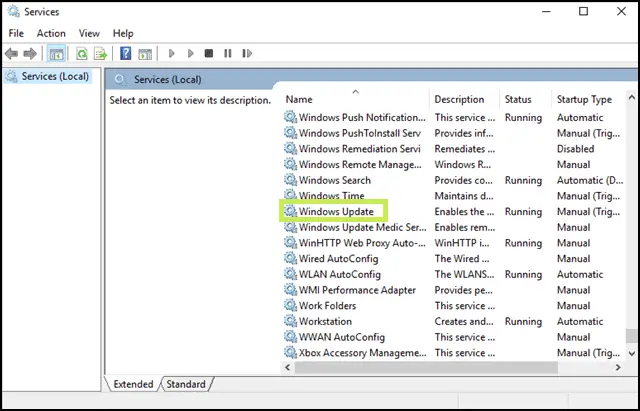The width and height of the screenshot is (640, 411).
Task: Click gear icon next to Windows Search
Action: [290, 180]
